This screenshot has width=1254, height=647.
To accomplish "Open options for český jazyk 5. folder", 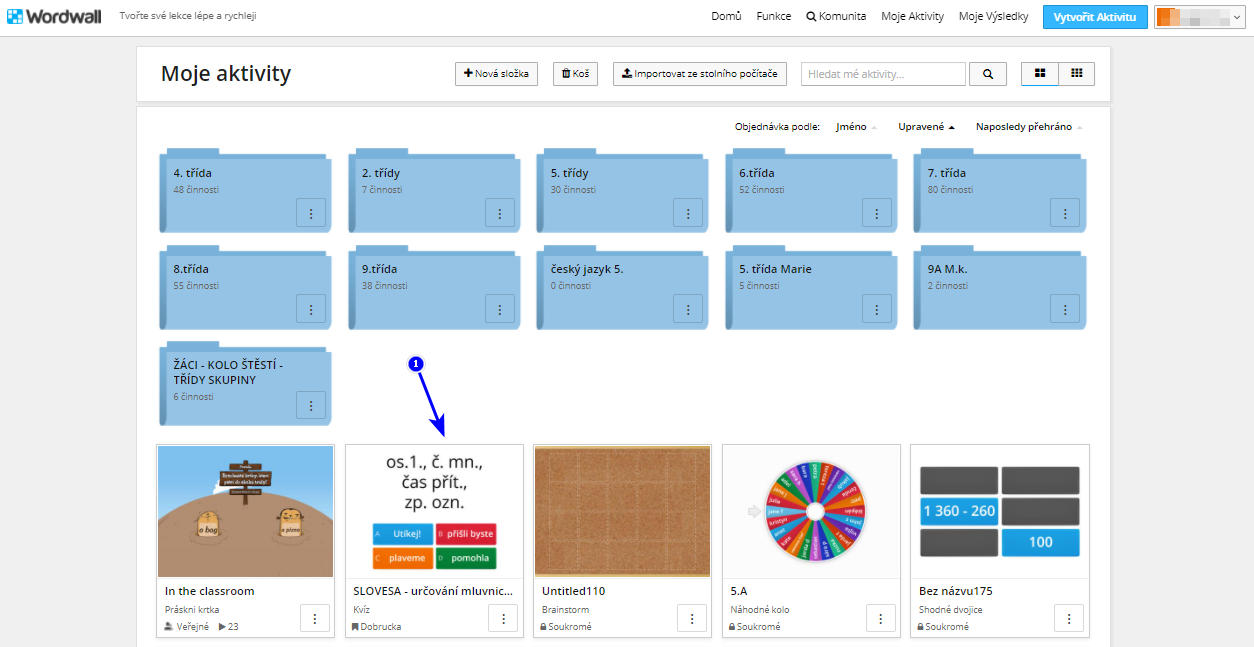I will tap(688, 309).
